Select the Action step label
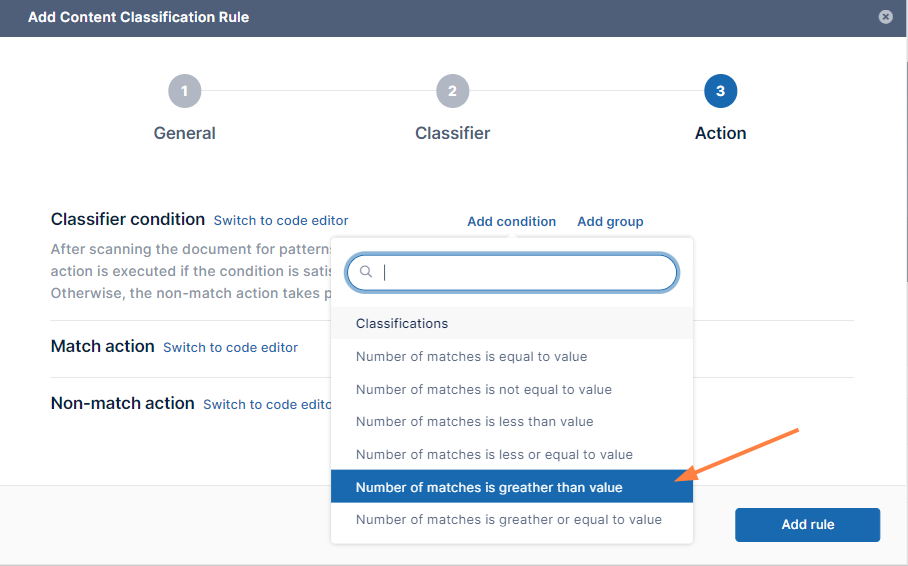The width and height of the screenshot is (908, 566). (x=720, y=133)
